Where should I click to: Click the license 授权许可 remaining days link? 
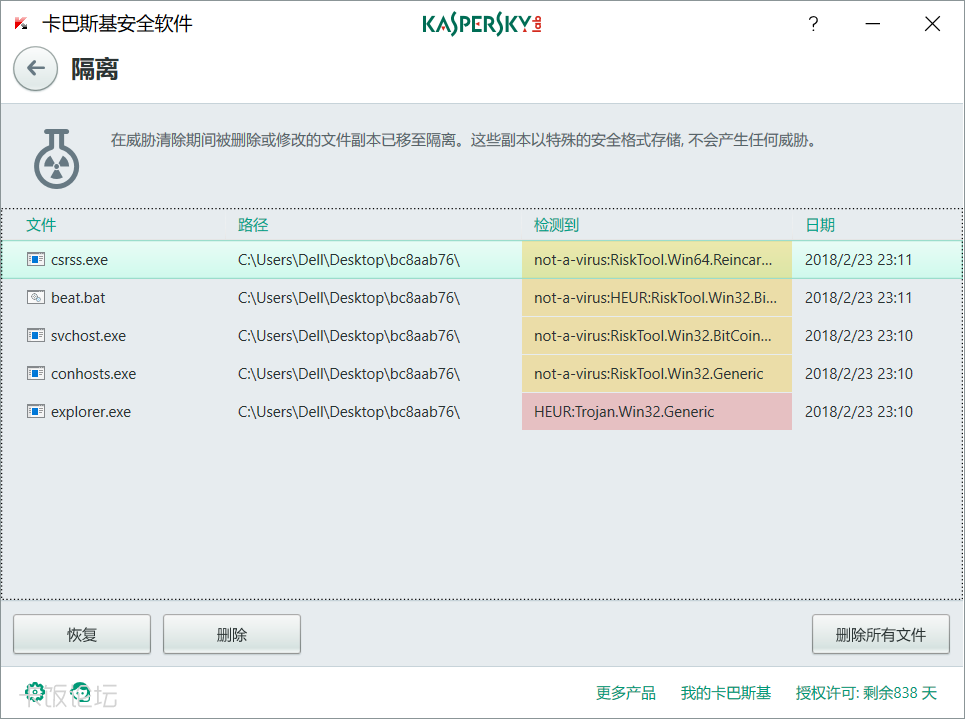click(866, 693)
